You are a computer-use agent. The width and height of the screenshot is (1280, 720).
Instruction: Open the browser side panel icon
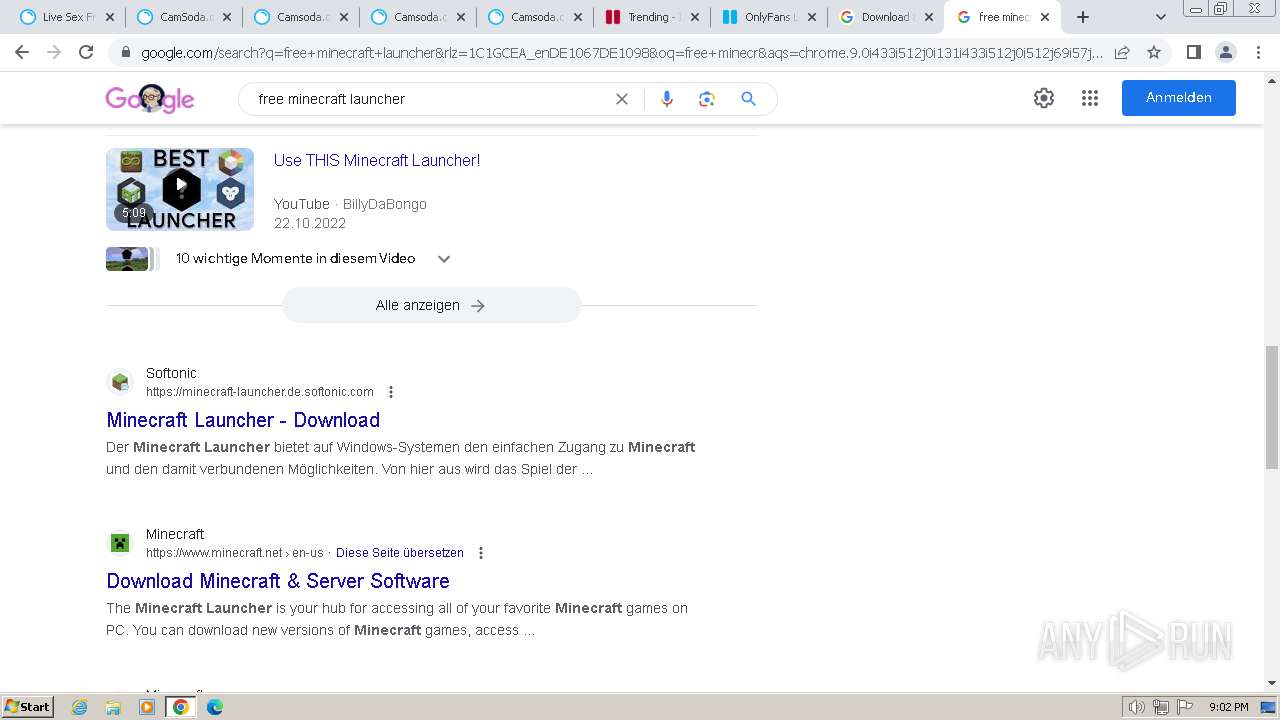(1193, 52)
